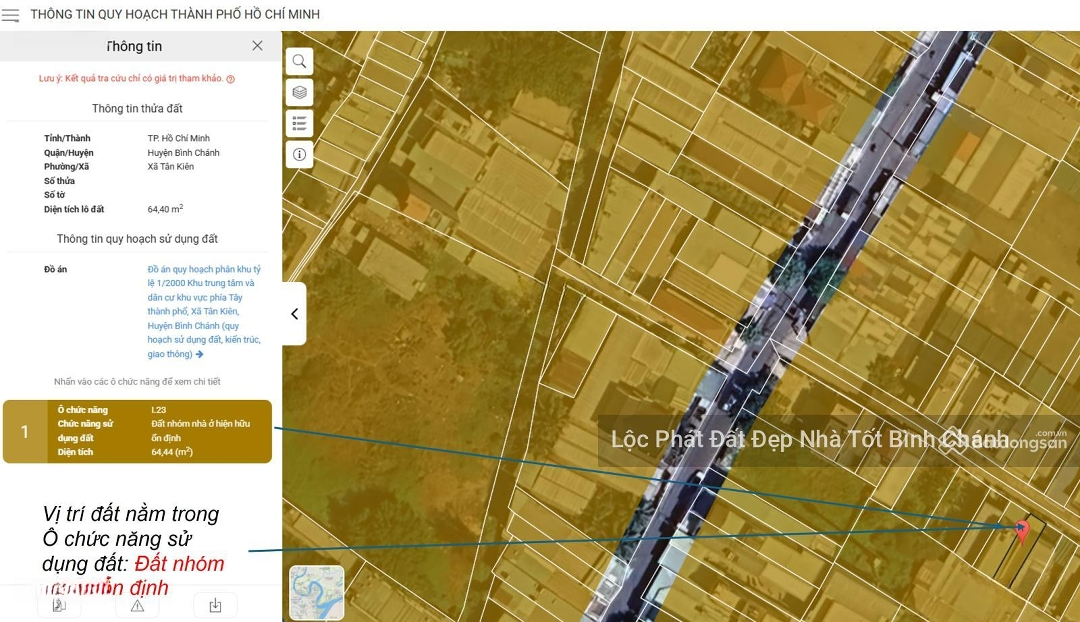Click the red location pin on map
The height and width of the screenshot is (622, 1080).
[1021, 529]
